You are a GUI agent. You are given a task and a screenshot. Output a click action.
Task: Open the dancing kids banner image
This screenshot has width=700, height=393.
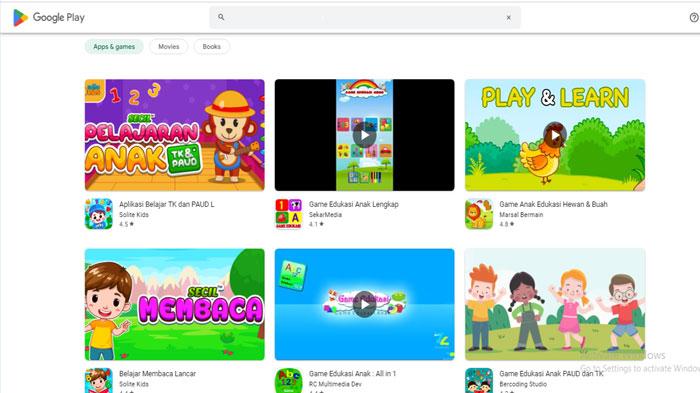point(555,304)
